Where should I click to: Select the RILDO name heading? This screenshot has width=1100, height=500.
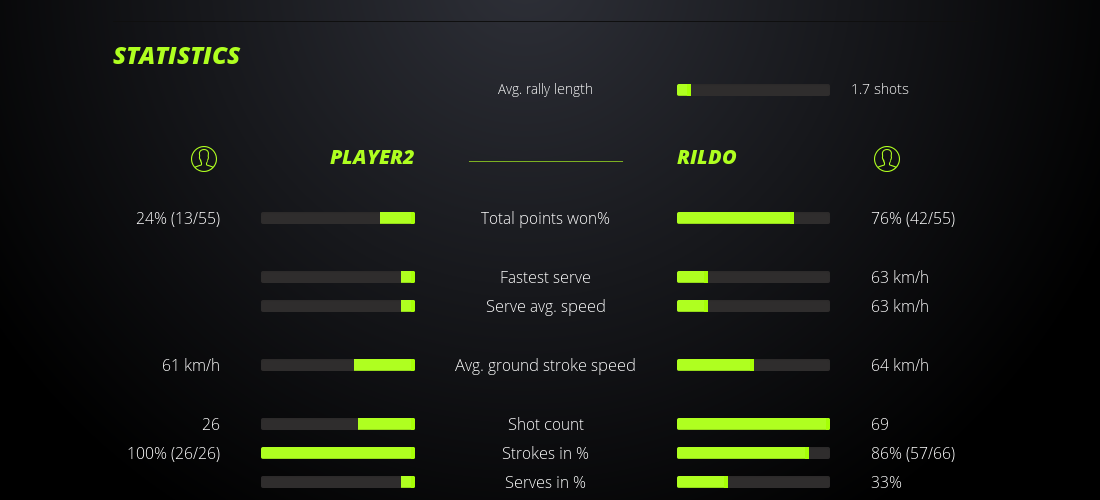coord(707,157)
